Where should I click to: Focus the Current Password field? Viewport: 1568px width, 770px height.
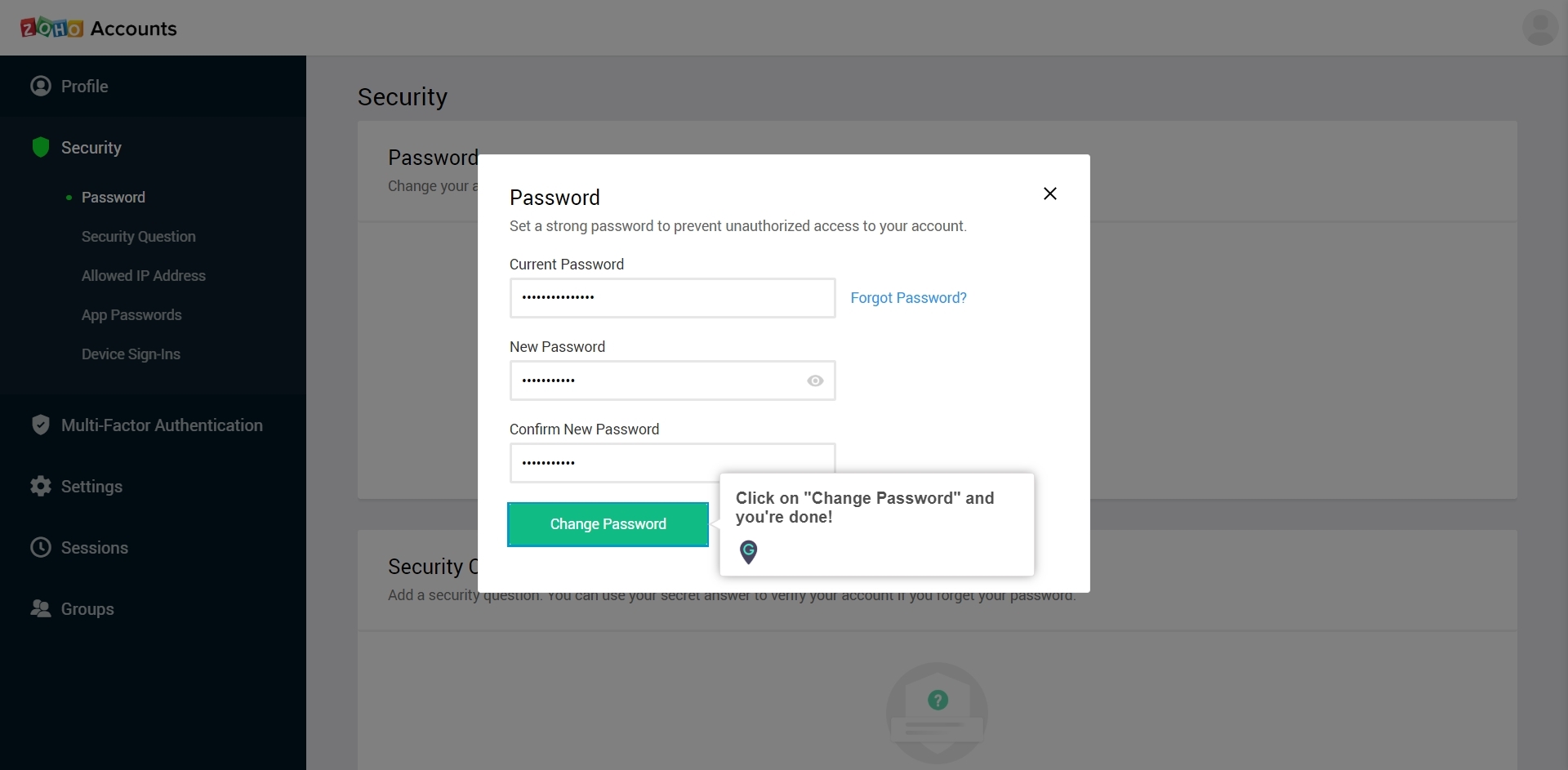pos(673,298)
